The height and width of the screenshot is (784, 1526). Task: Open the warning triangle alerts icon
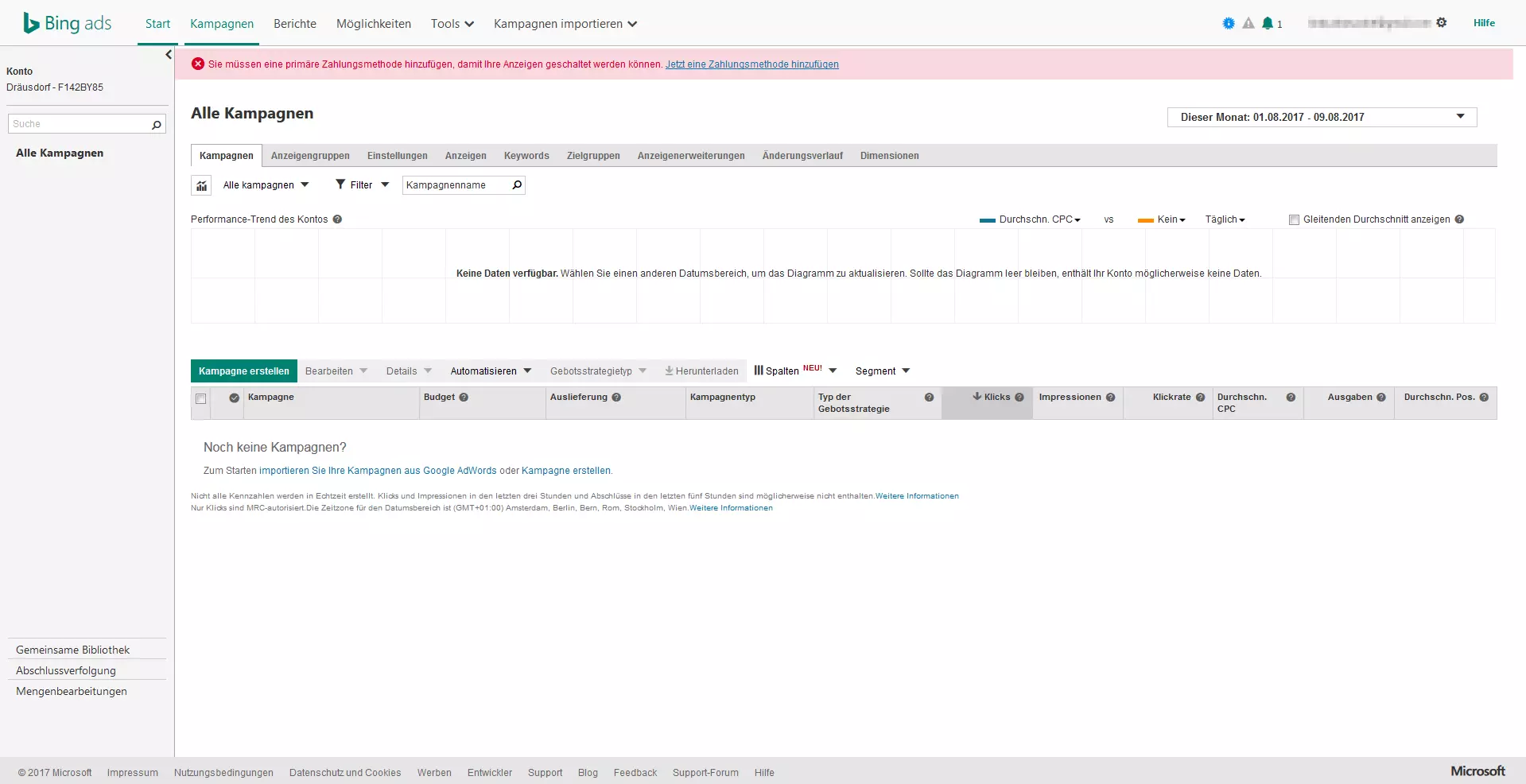click(x=1248, y=23)
